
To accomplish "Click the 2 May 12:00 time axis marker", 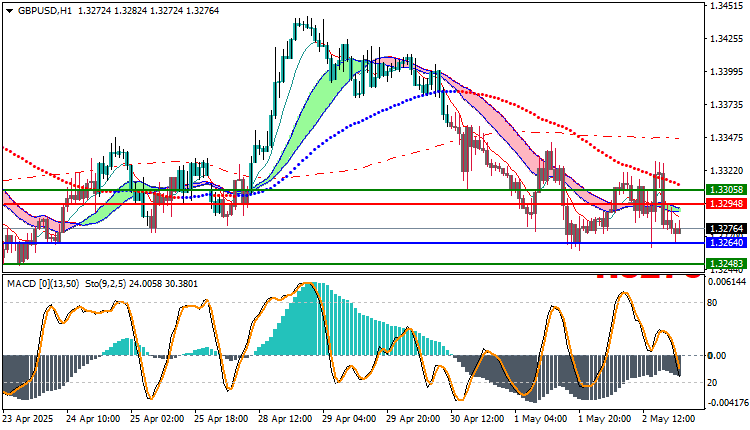I will point(669,419).
